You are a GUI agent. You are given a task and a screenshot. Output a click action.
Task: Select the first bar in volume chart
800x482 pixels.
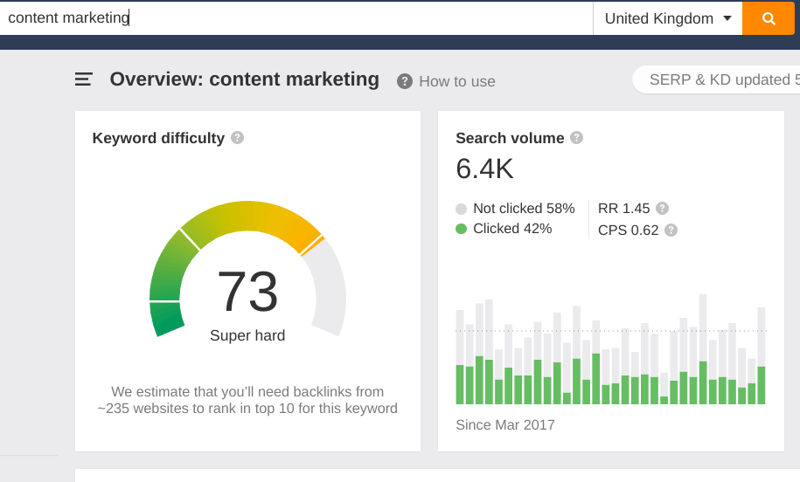pyautogui.click(x=460, y=384)
